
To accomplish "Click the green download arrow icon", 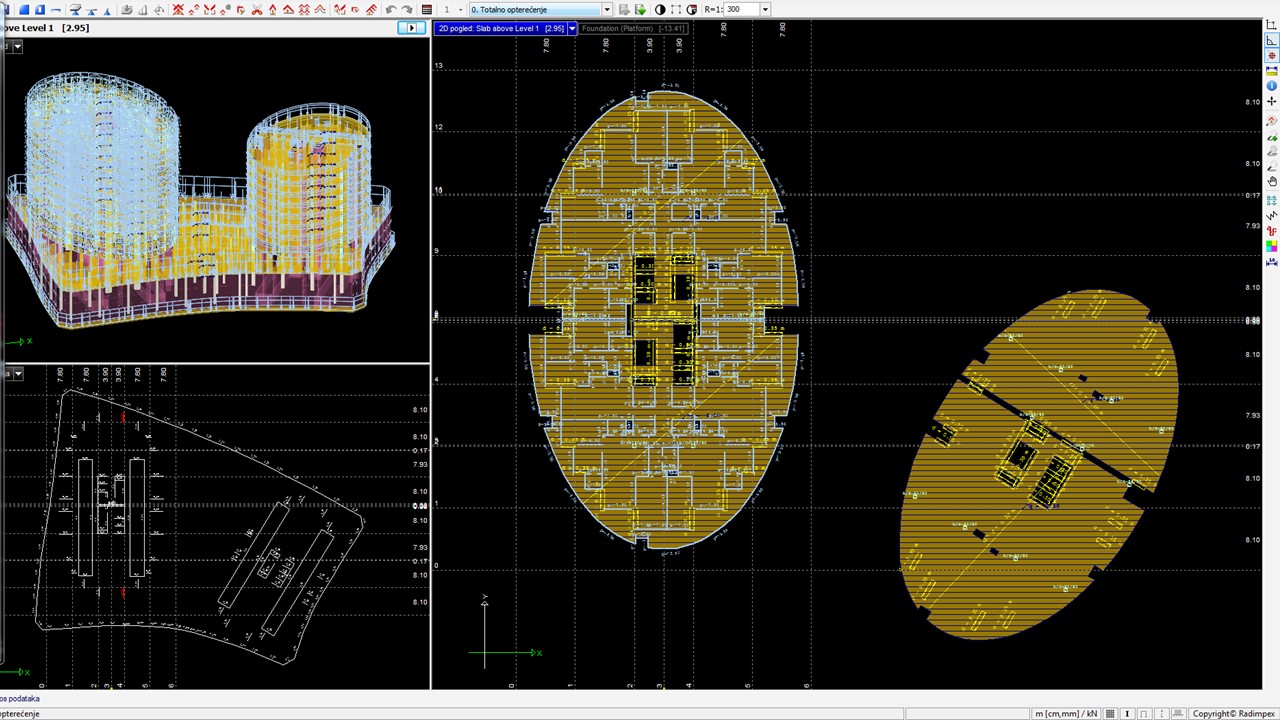I will click(x=641, y=10).
